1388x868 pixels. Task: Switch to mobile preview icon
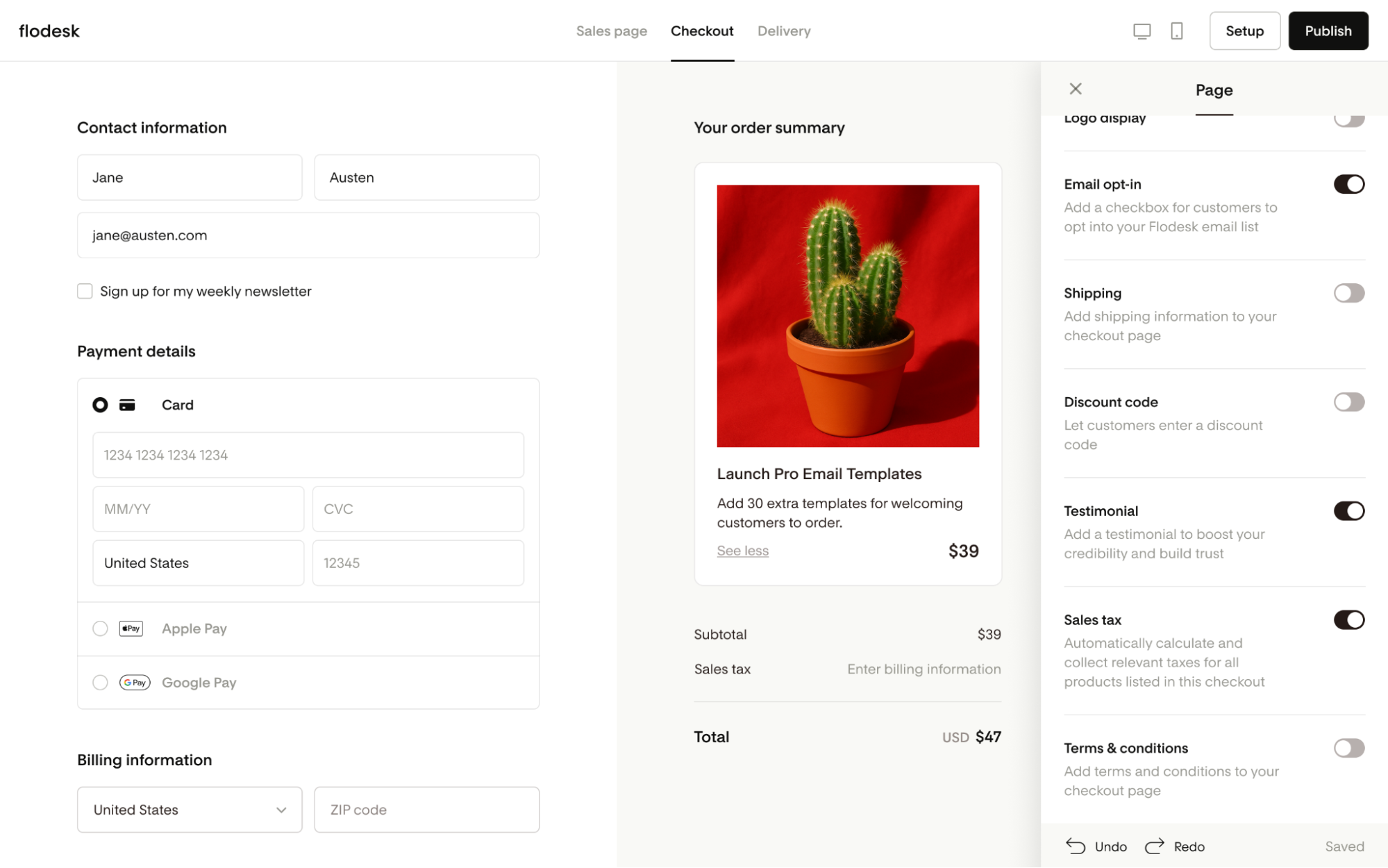pyautogui.click(x=1176, y=31)
